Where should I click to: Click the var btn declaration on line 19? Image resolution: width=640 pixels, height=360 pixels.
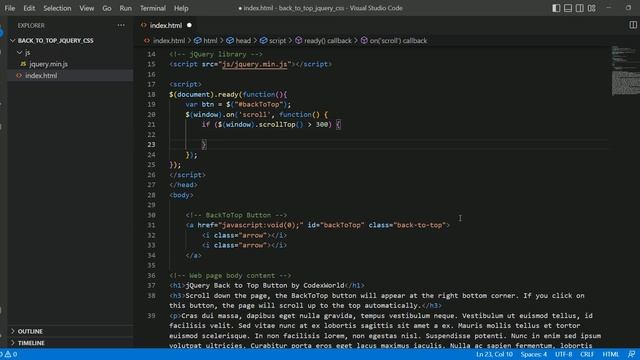(x=238, y=104)
